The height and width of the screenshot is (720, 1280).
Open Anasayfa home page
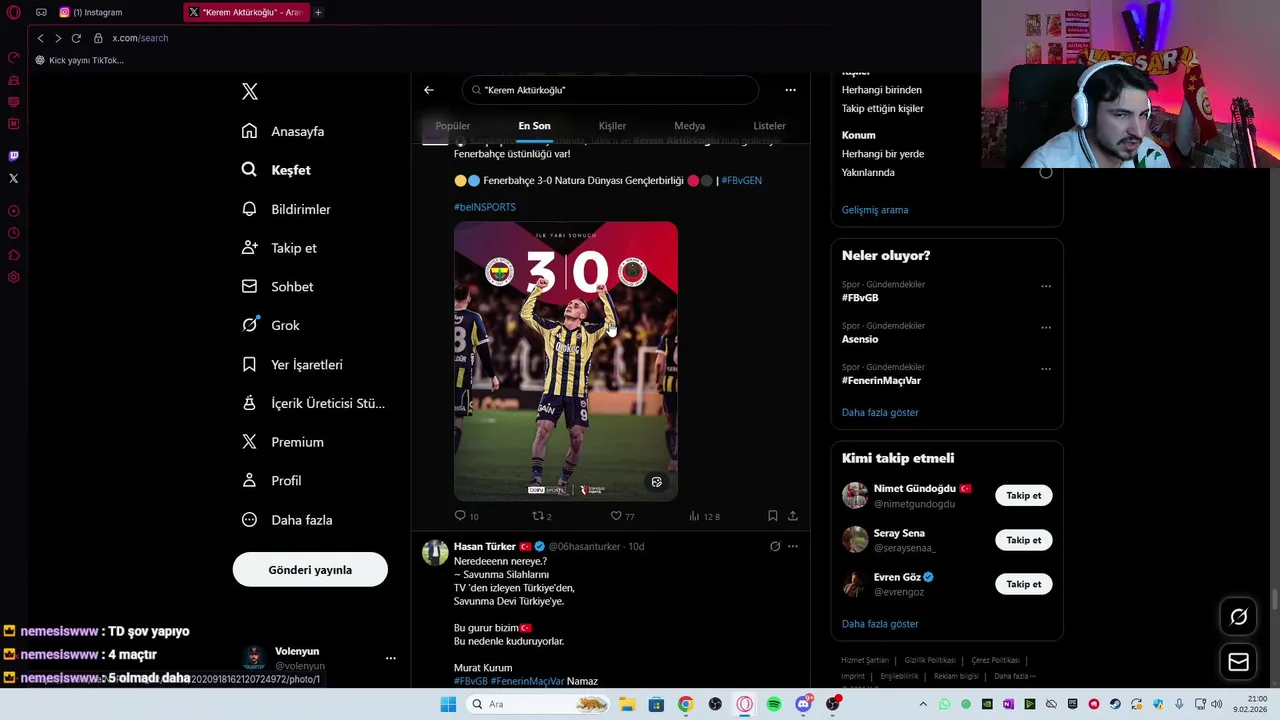pyautogui.click(x=283, y=131)
